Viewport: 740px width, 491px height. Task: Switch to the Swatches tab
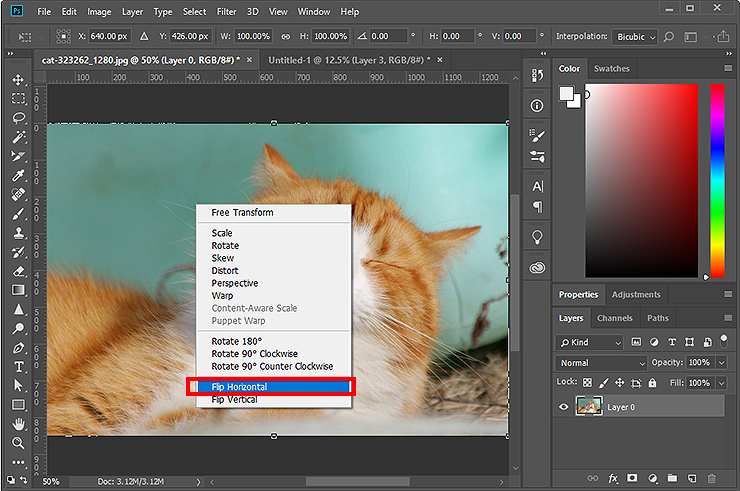612,68
